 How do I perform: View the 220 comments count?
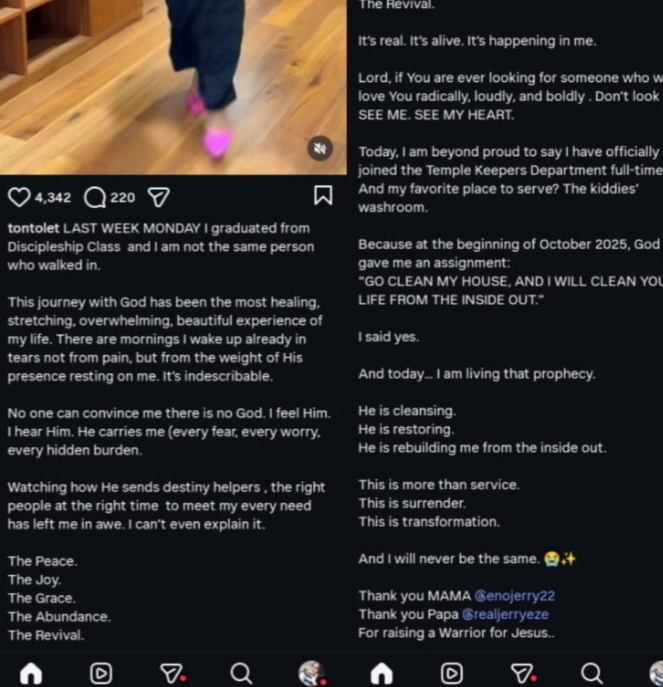123,198
